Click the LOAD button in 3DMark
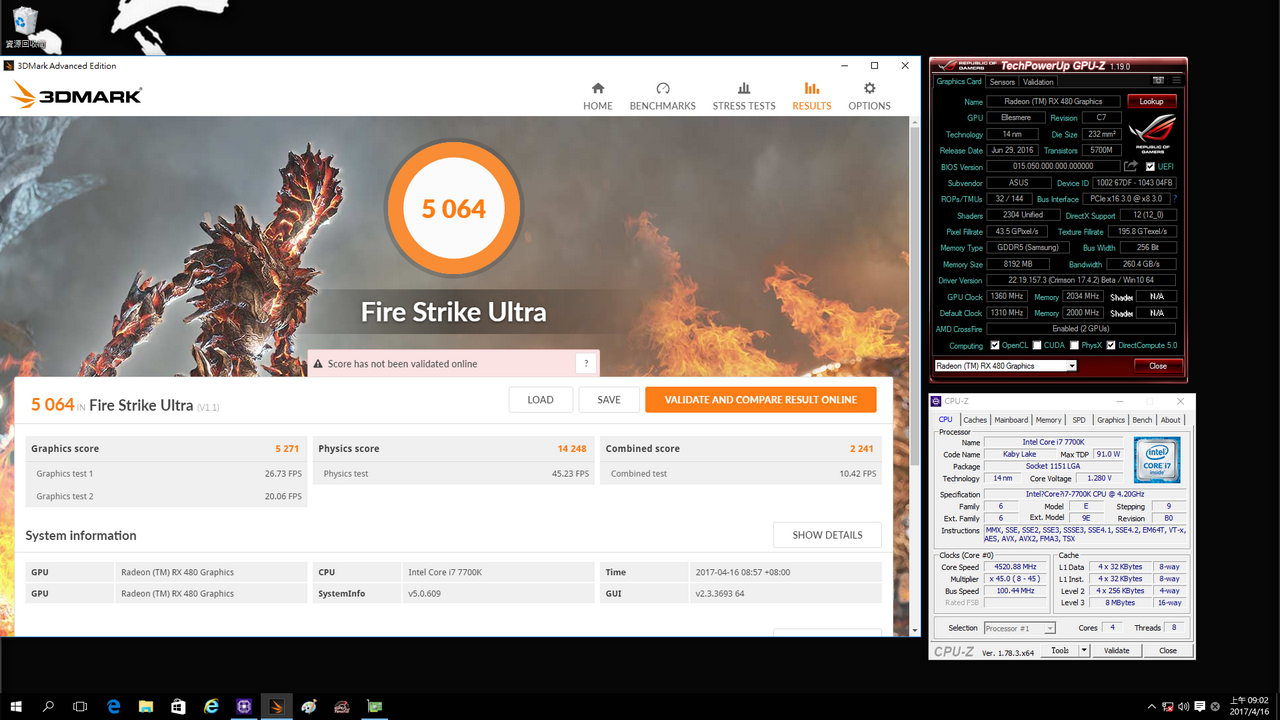Viewport: 1280px width, 720px height. [x=540, y=399]
